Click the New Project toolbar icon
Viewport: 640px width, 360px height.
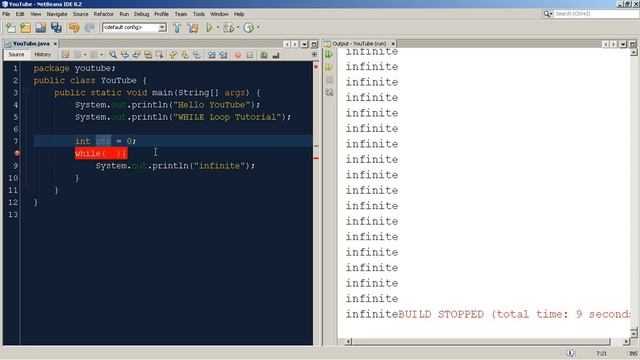pos(25,28)
